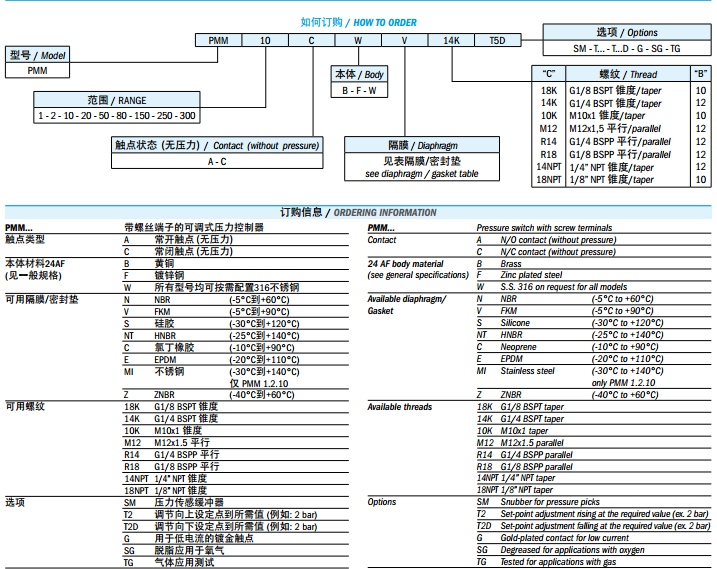This screenshot has height=569, width=717.
Task: Click the 如何订购 / HOW TO ORDER title
Action: (x=358, y=22)
